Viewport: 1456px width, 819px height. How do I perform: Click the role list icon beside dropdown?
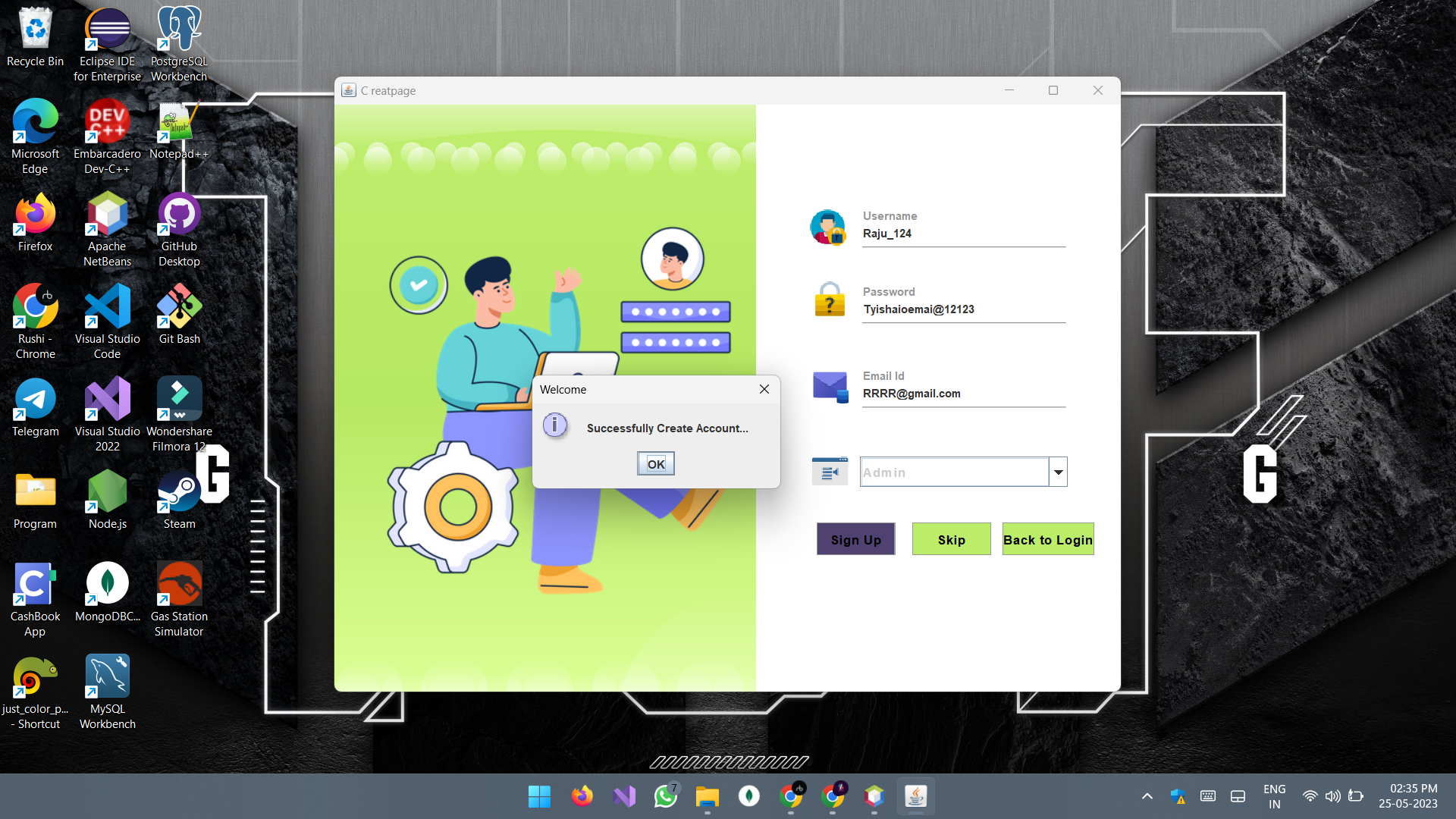830,472
